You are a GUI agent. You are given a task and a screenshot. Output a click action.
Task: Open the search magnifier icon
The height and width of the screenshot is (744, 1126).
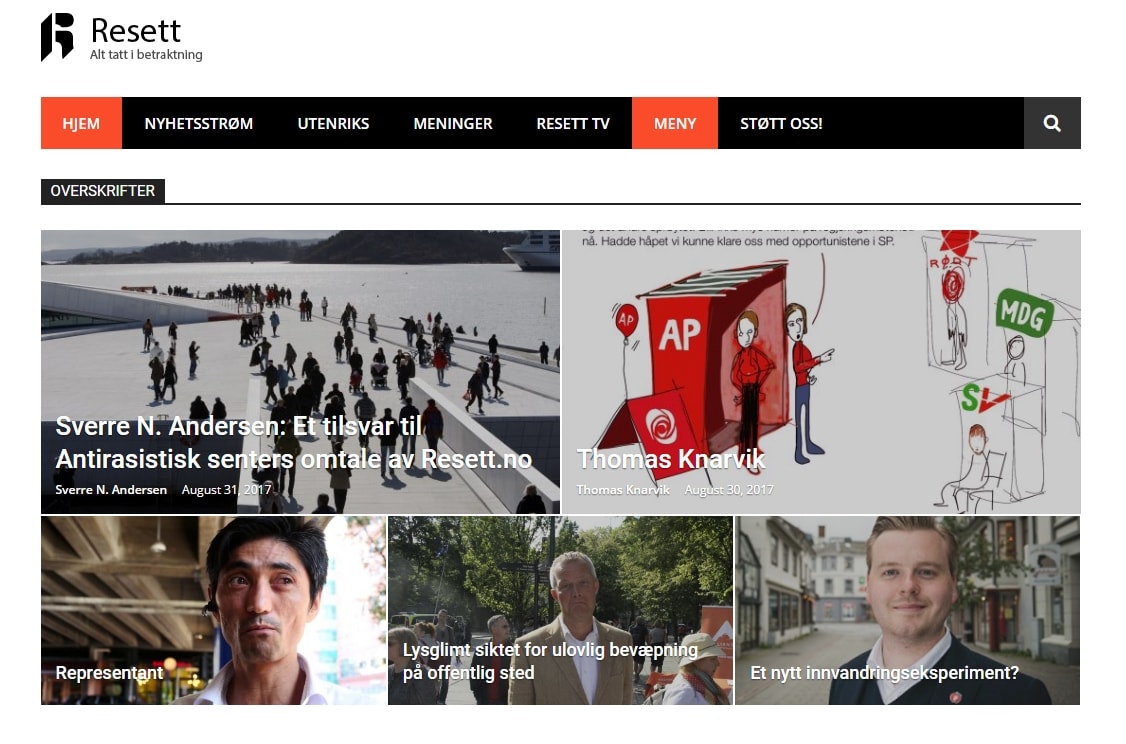1051,123
